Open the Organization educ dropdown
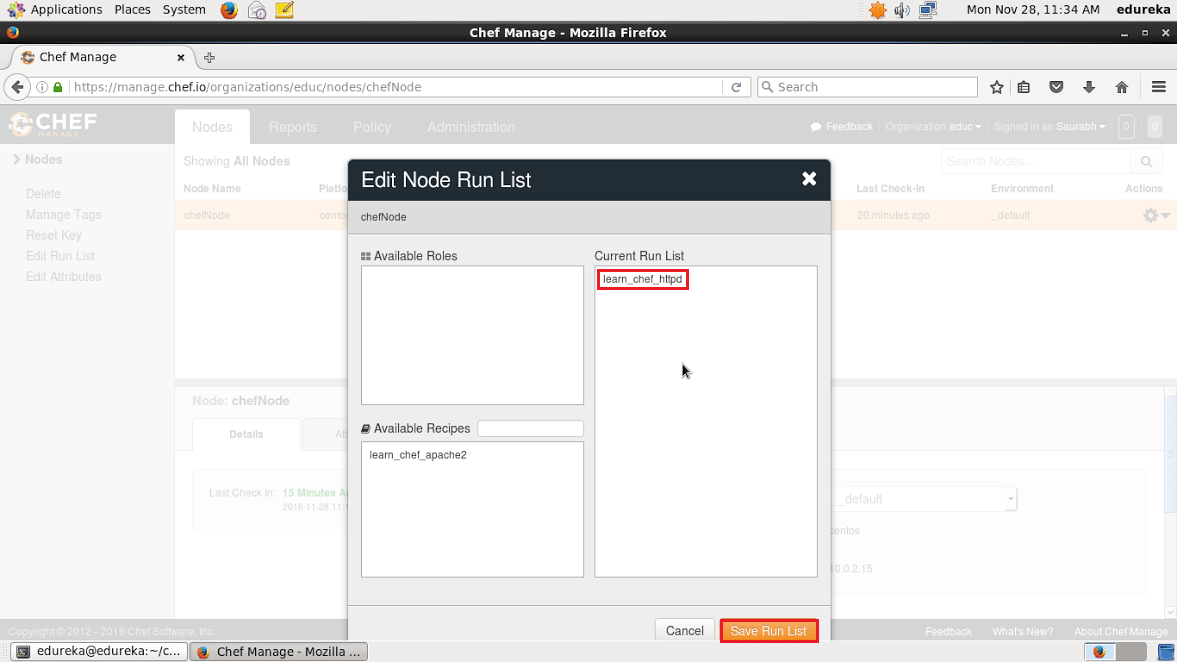 pyautogui.click(x=933, y=127)
